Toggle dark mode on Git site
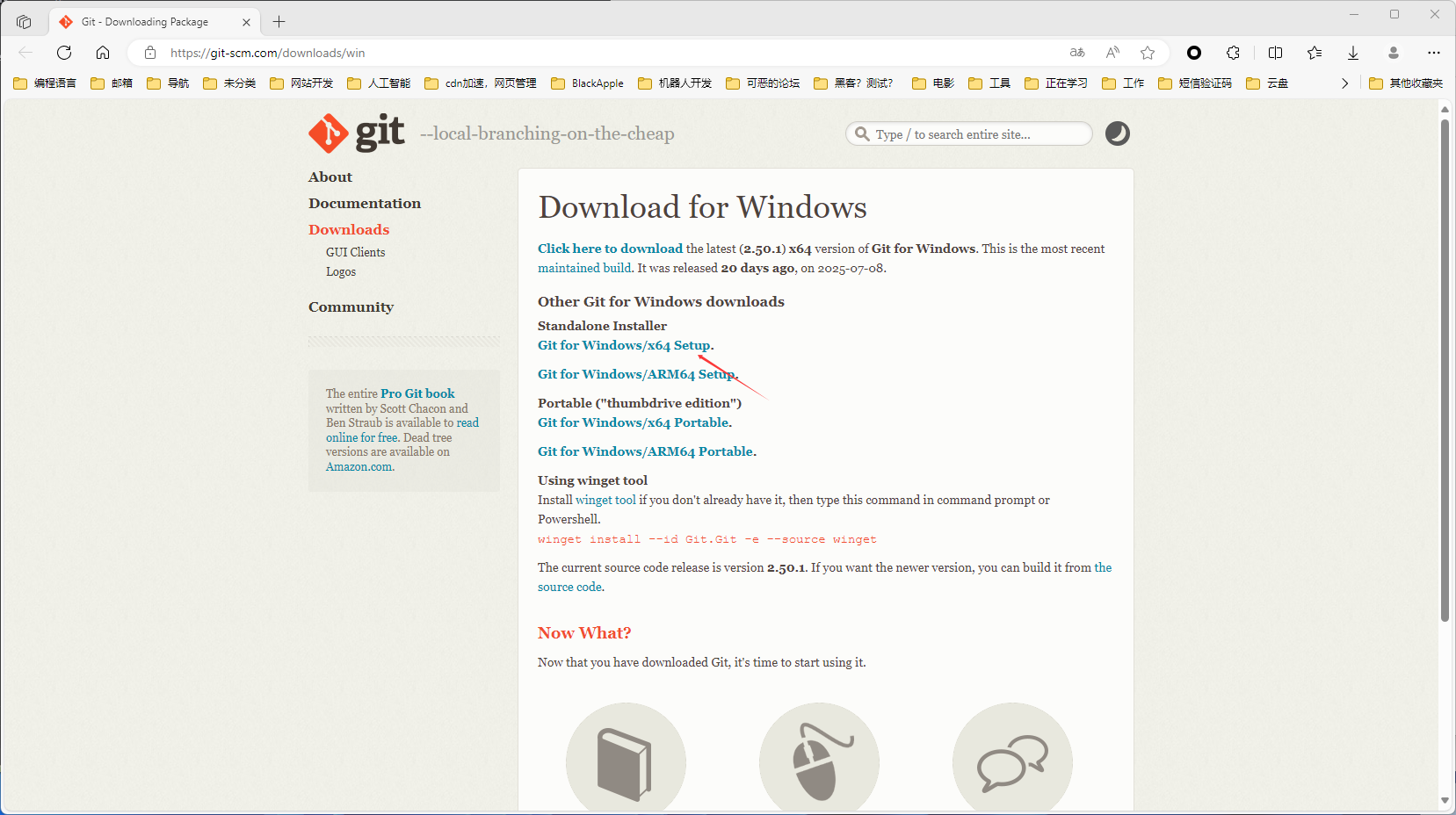The image size is (1456, 815). [1118, 133]
